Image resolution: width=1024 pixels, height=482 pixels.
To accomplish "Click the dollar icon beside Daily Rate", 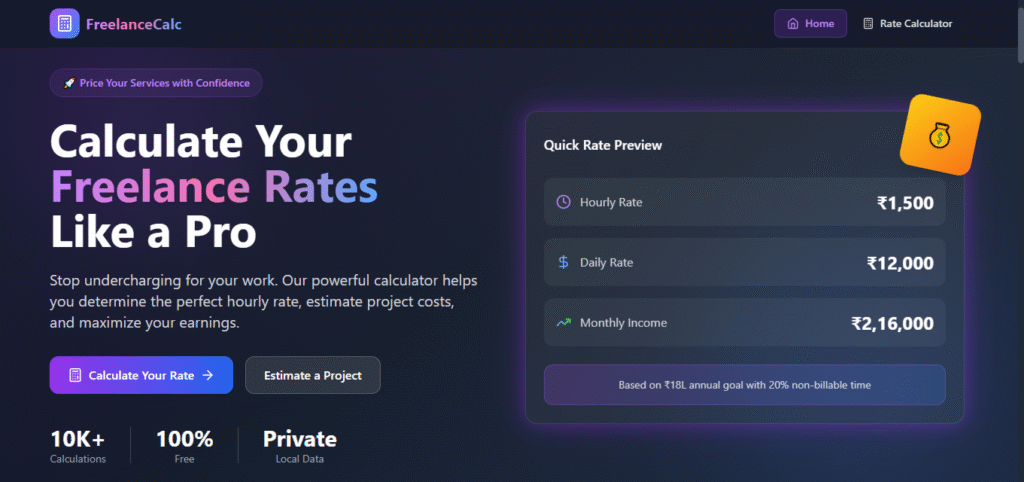I will pyautogui.click(x=563, y=263).
